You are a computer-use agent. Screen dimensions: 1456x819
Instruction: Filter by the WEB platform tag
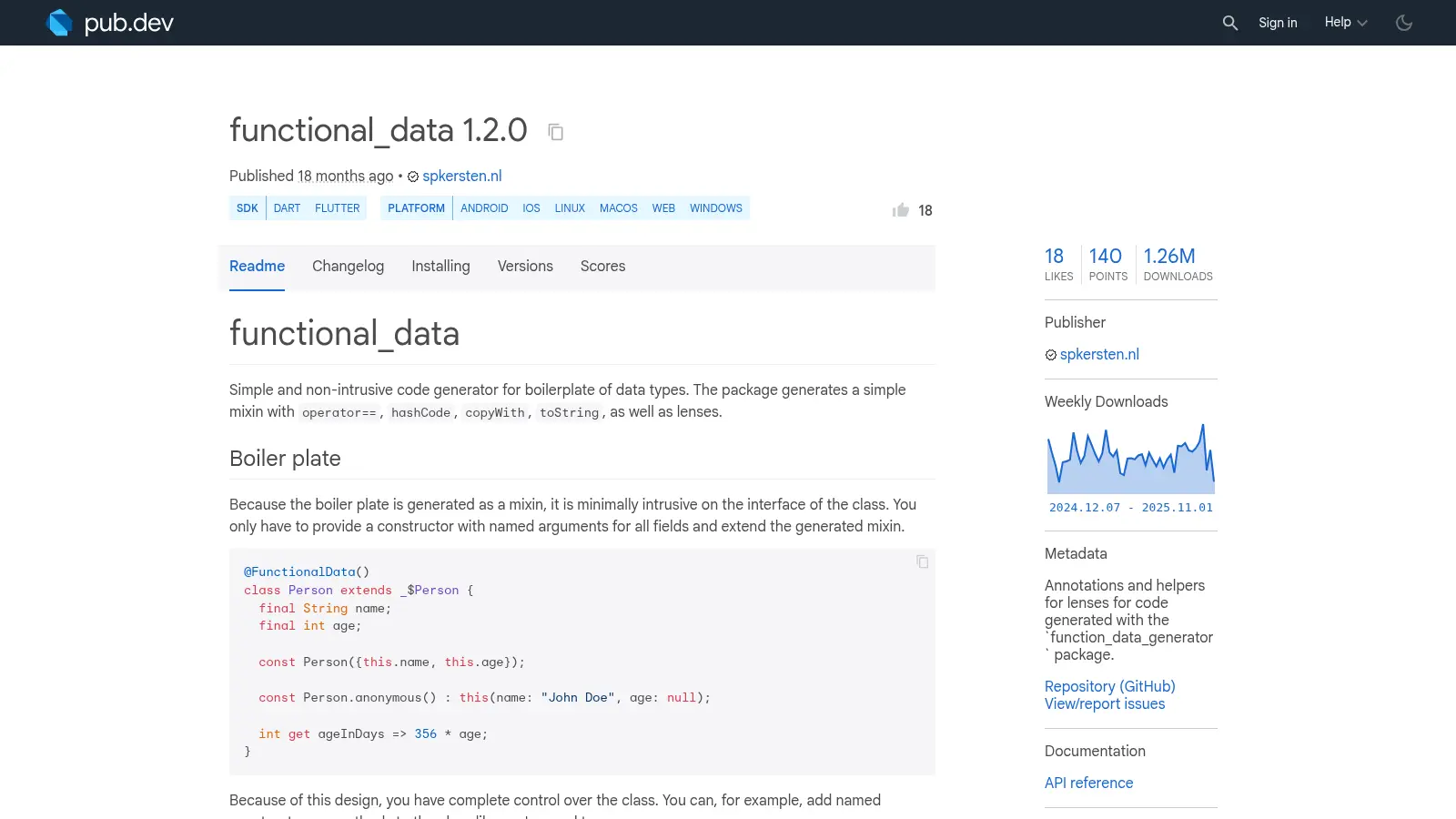pyautogui.click(x=663, y=208)
